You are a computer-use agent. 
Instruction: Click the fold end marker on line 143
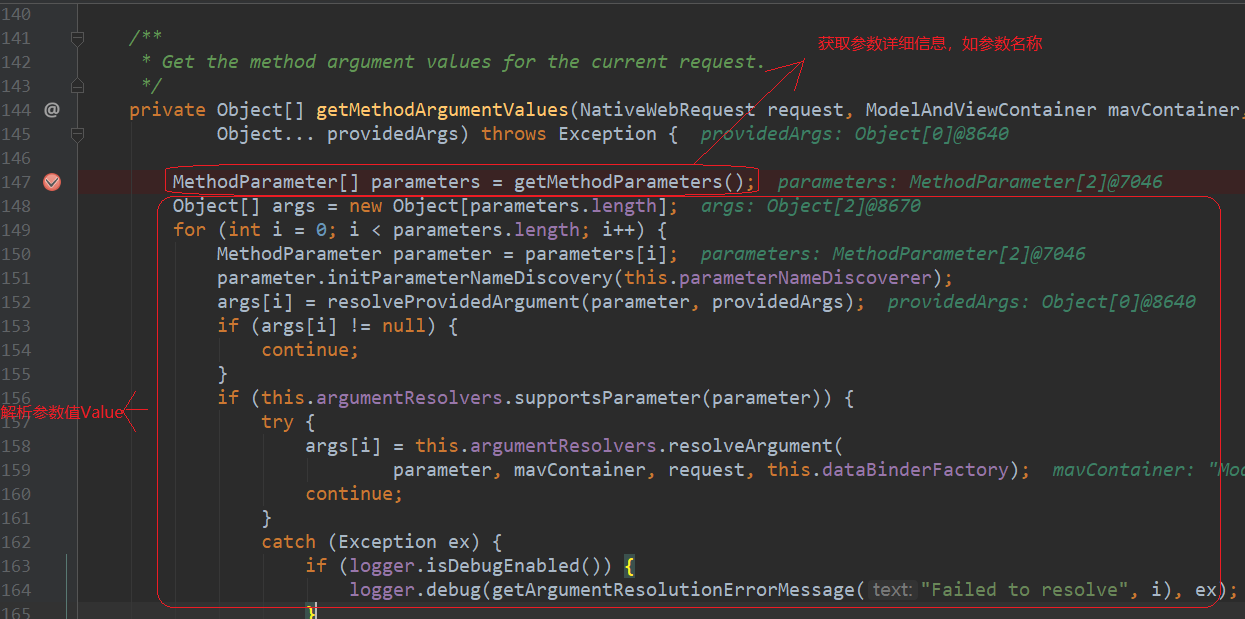(77, 86)
